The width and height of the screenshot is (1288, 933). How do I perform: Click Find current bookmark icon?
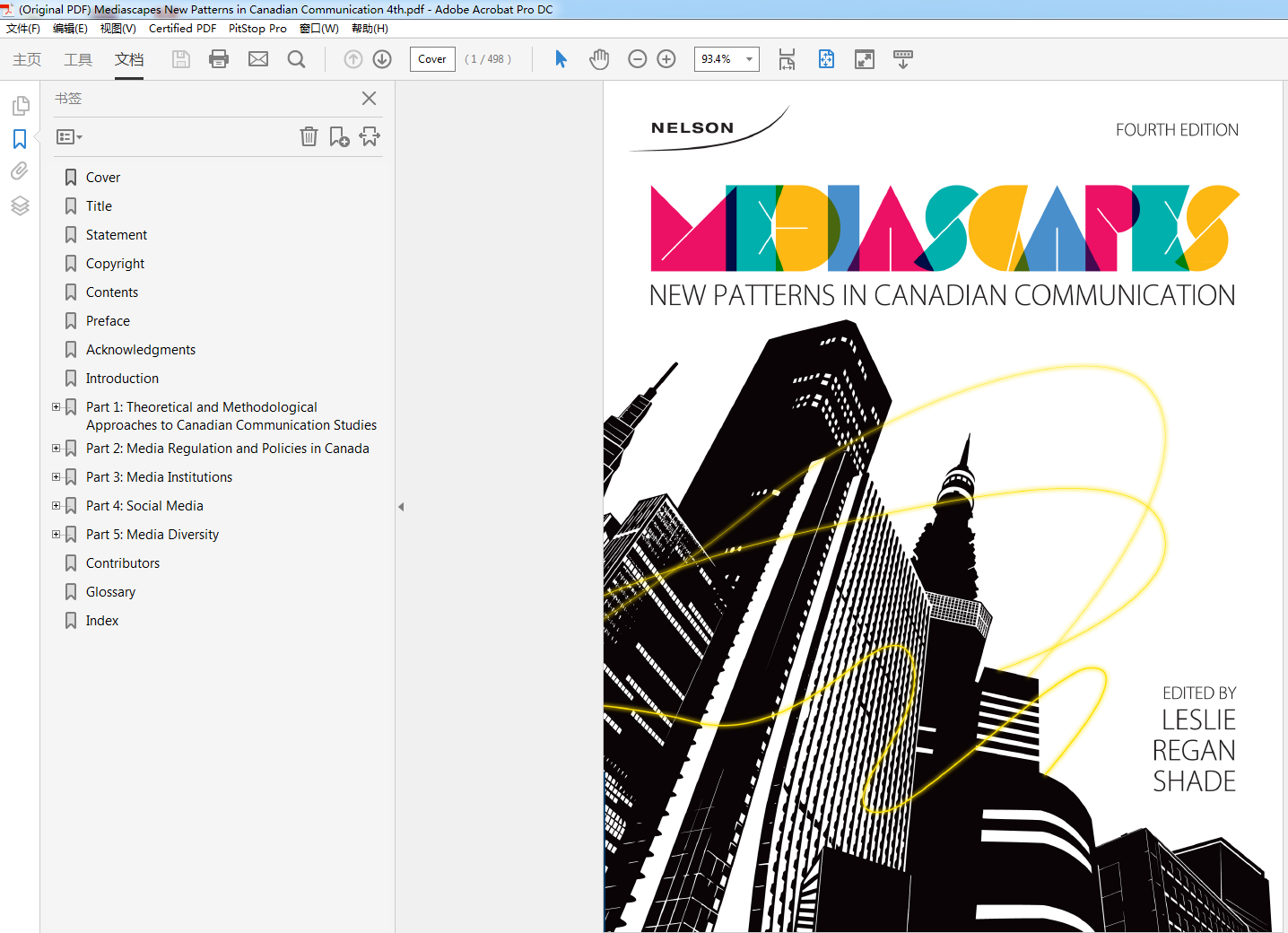(x=370, y=136)
